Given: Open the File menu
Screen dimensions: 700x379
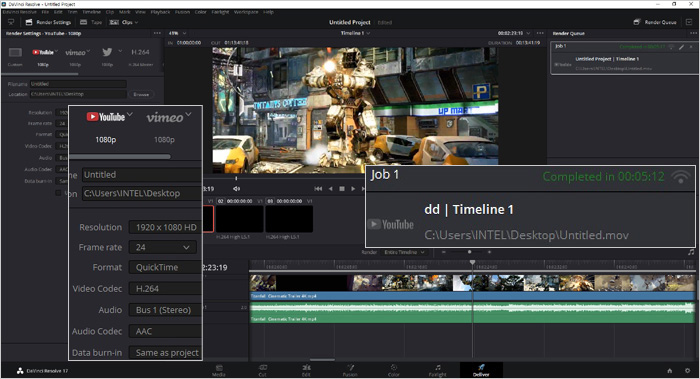Looking at the screenshot, I should coord(45,12).
